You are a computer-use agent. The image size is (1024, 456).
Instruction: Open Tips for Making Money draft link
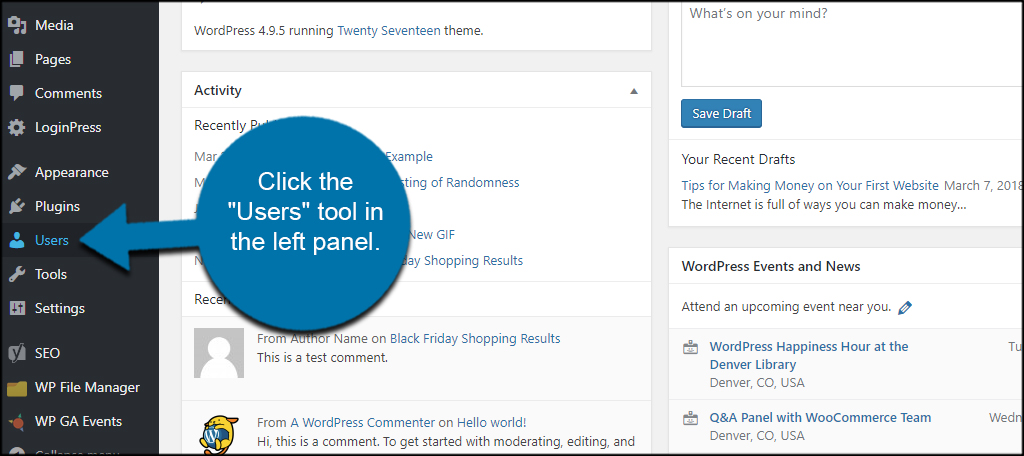(810, 186)
